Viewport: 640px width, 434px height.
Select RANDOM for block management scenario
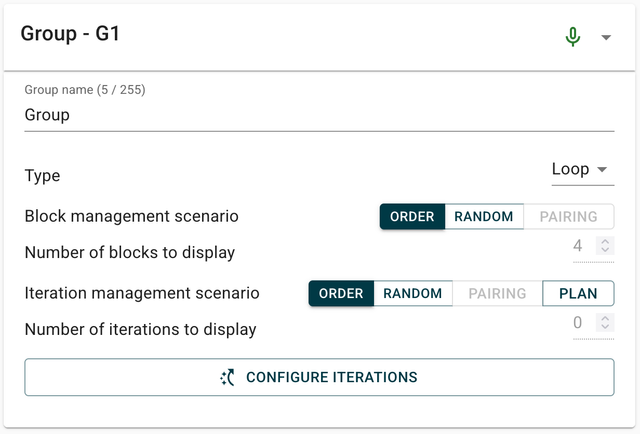[483, 216]
